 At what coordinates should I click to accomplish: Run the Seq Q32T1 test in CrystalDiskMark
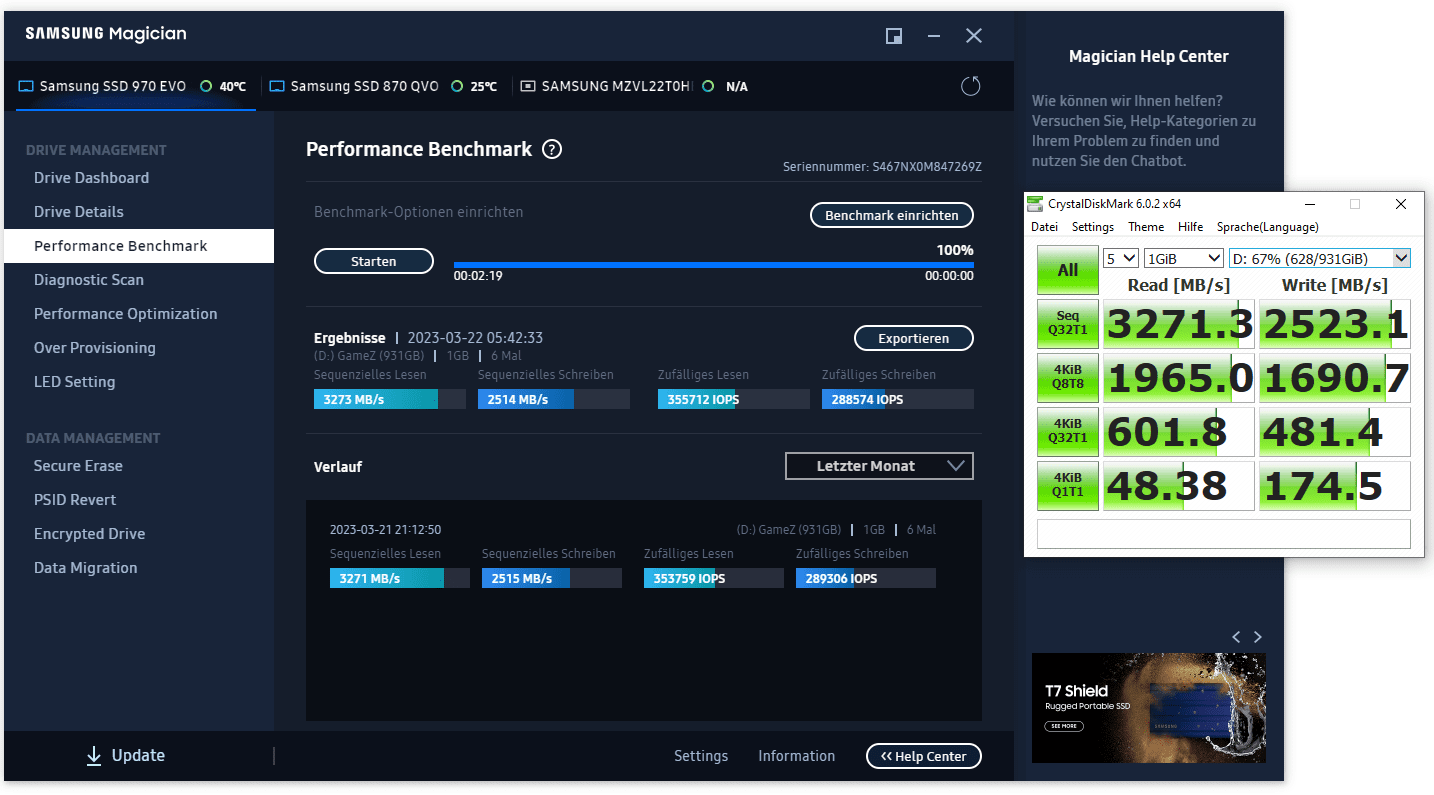1068,323
